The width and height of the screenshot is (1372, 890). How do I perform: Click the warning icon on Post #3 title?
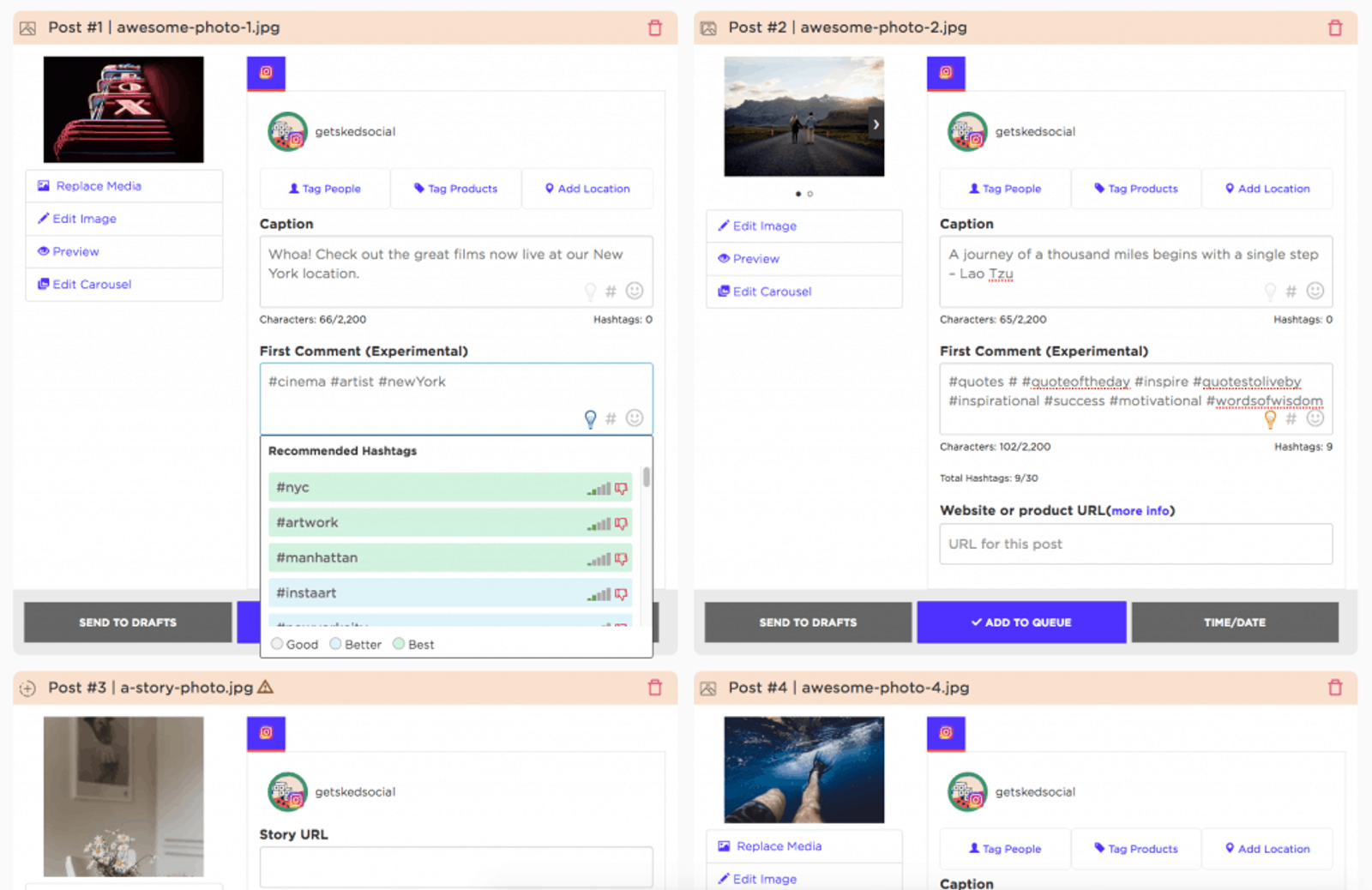266,687
